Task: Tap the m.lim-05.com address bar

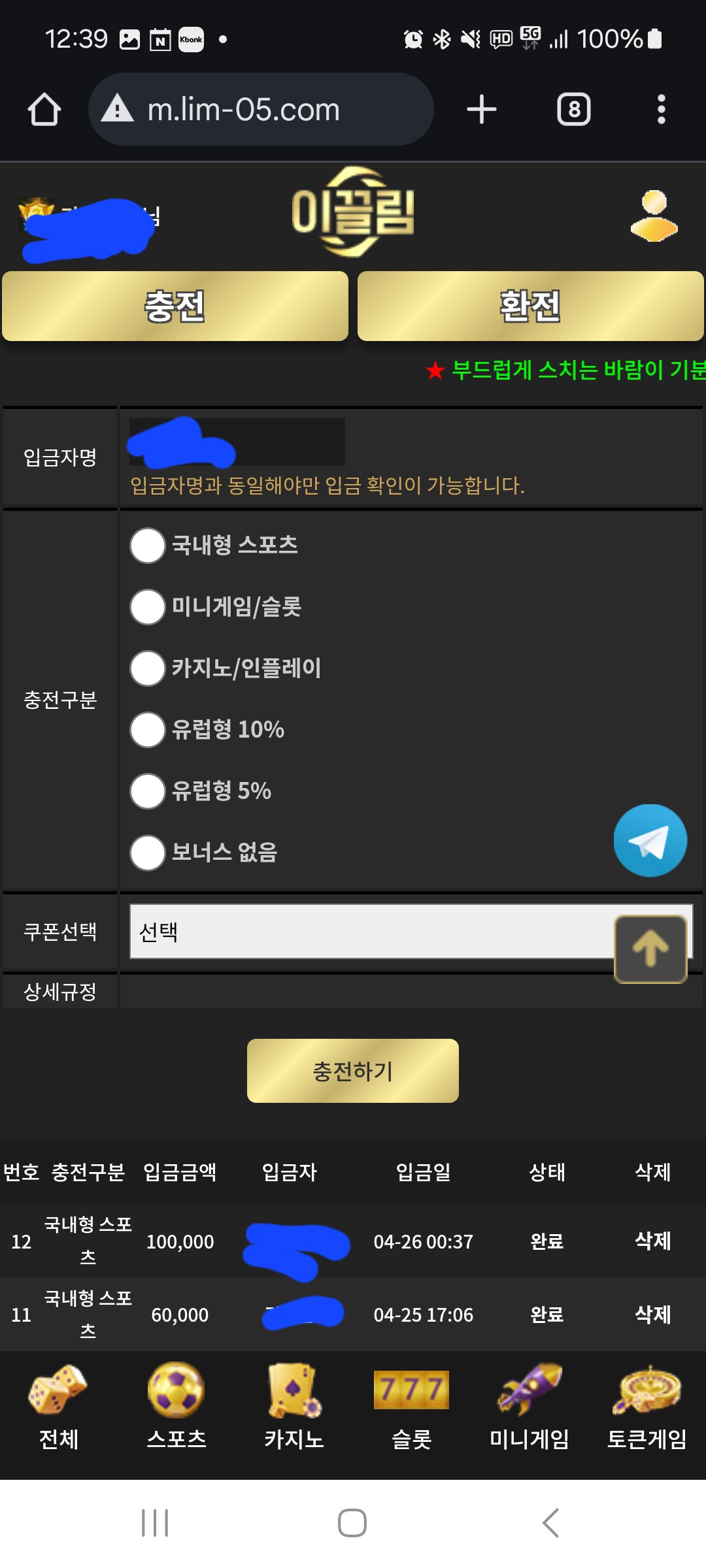Action: (x=261, y=109)
